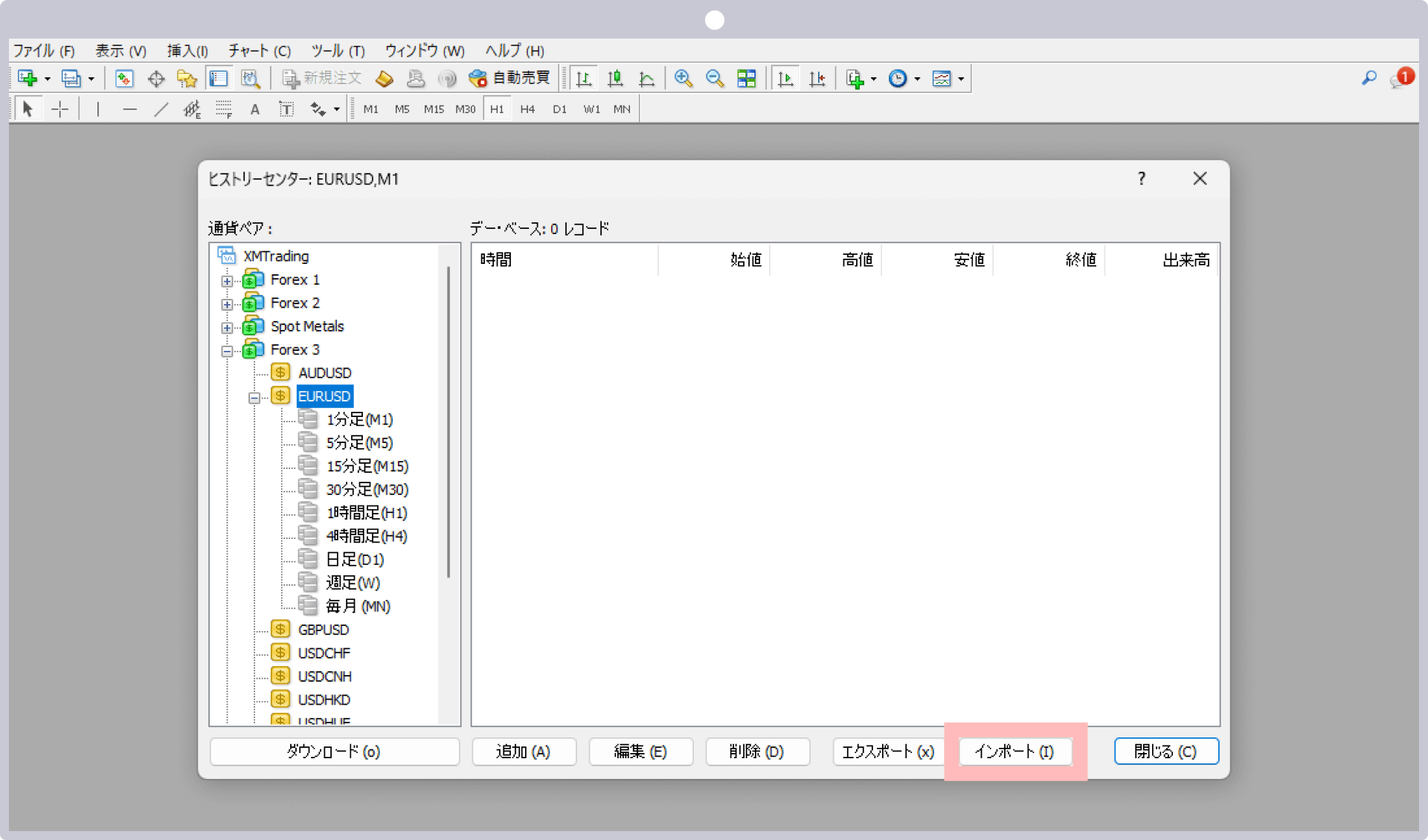
Task: Open the チャート (C) menu
Action: [x=259, y=51]
